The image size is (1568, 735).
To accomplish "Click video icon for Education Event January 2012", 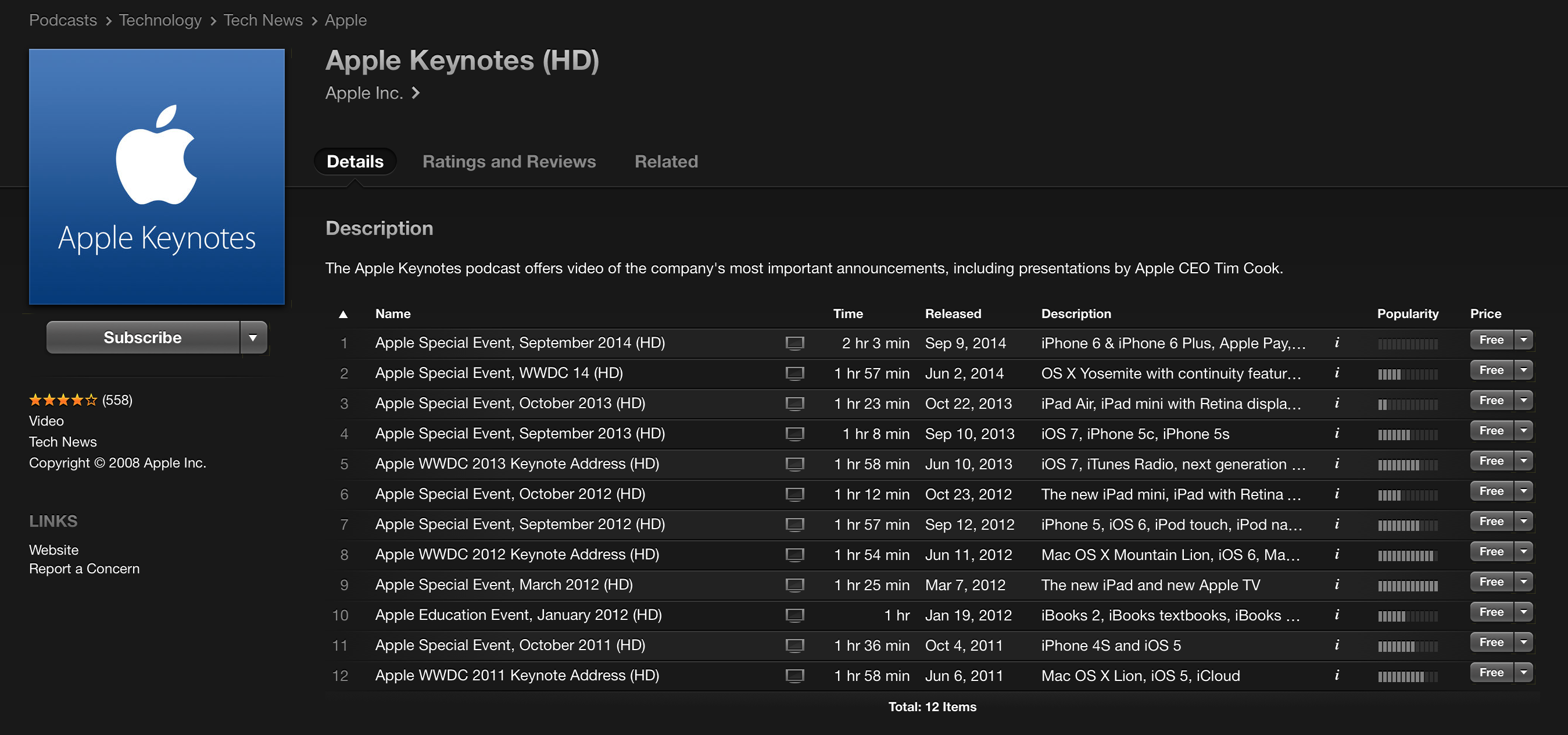I will [x=794, y=615].
